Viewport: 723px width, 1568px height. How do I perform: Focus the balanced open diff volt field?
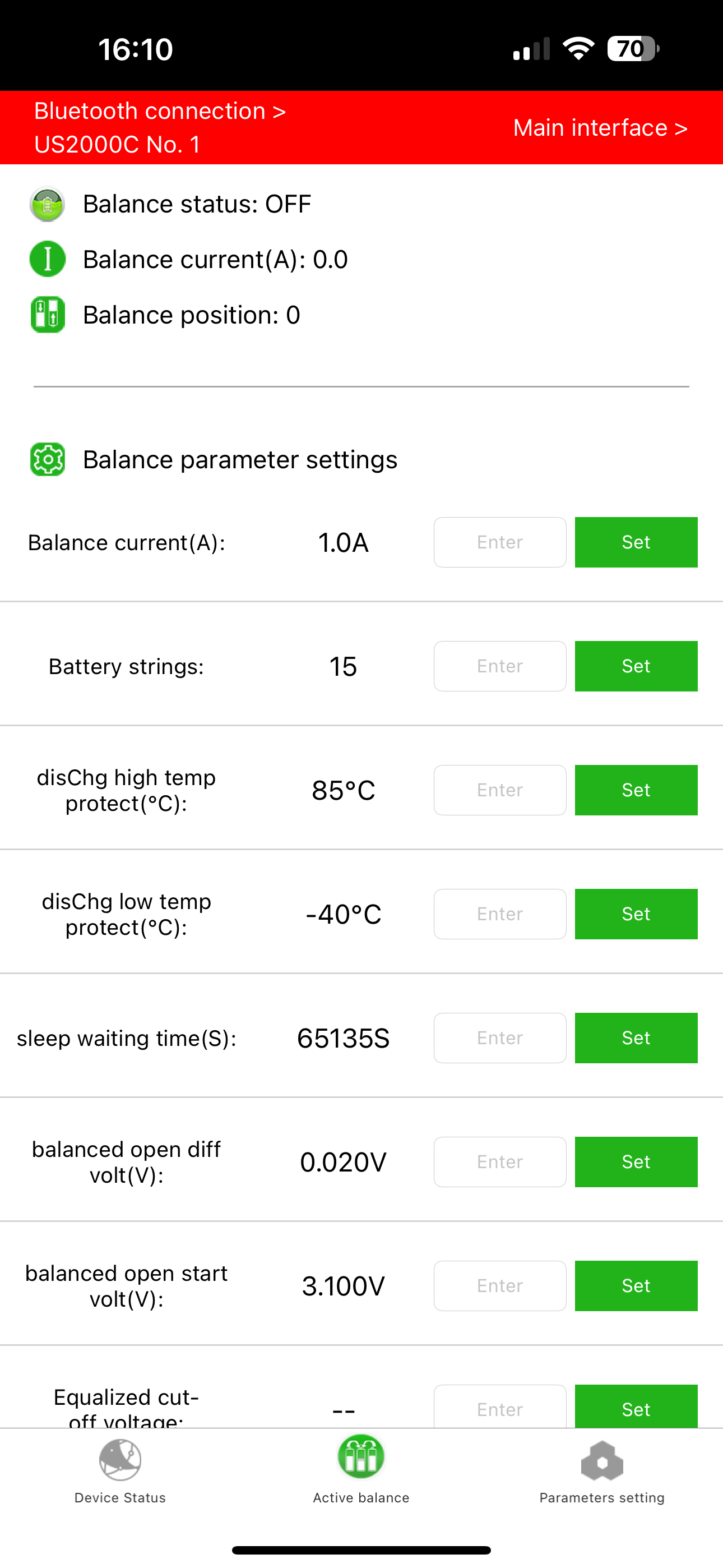[499, 1162]
